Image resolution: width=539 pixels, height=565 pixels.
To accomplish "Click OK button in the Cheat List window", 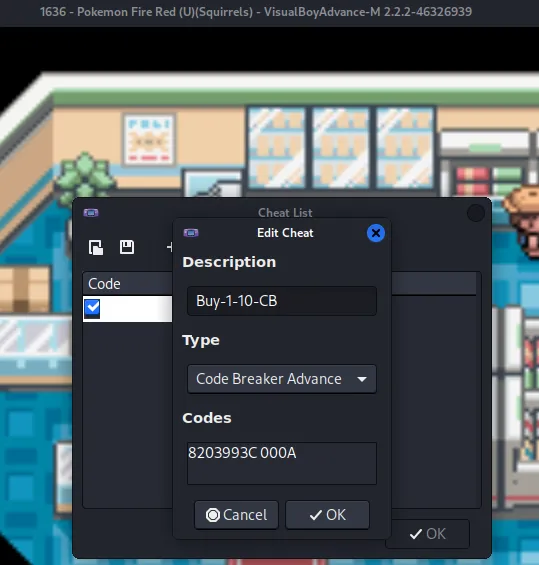I will pos(428,534).
